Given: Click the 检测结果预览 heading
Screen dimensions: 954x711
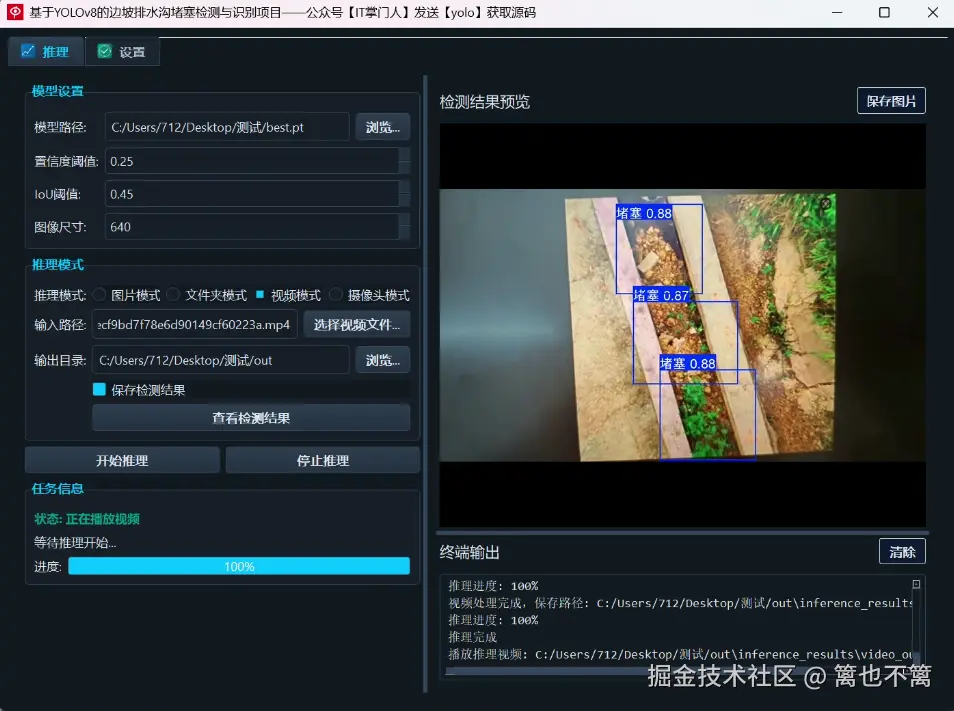Looking at the screenshot, I should point(485,102).
